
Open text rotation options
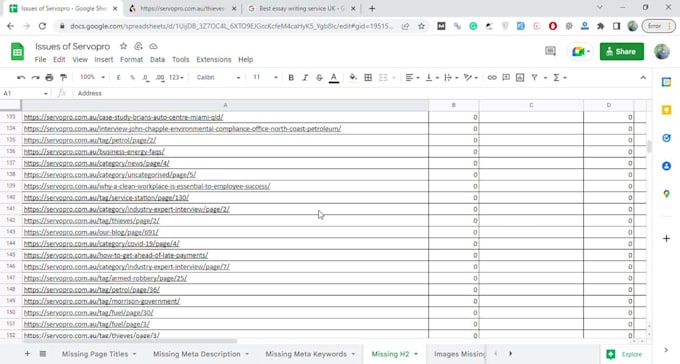click(x=471, y=78)
